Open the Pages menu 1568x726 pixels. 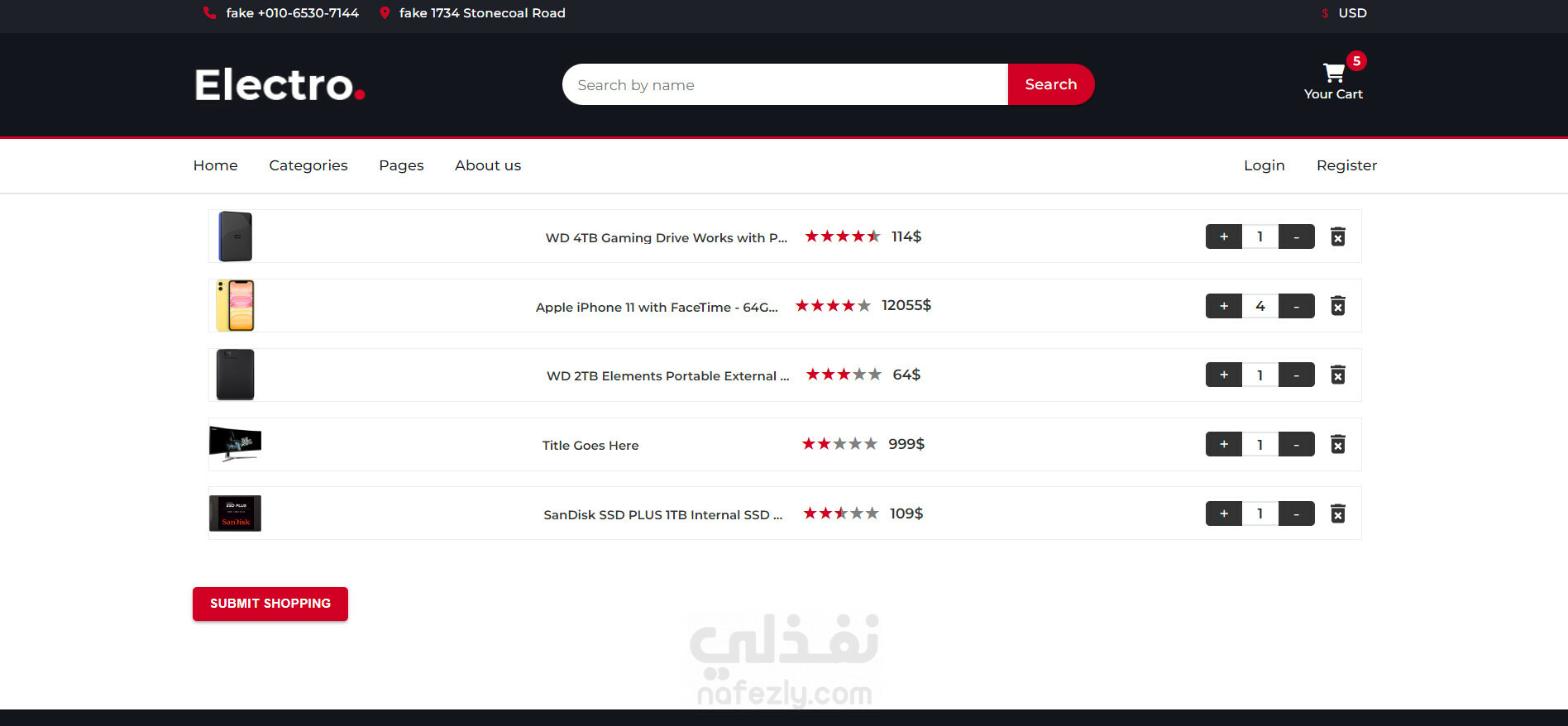401,165
